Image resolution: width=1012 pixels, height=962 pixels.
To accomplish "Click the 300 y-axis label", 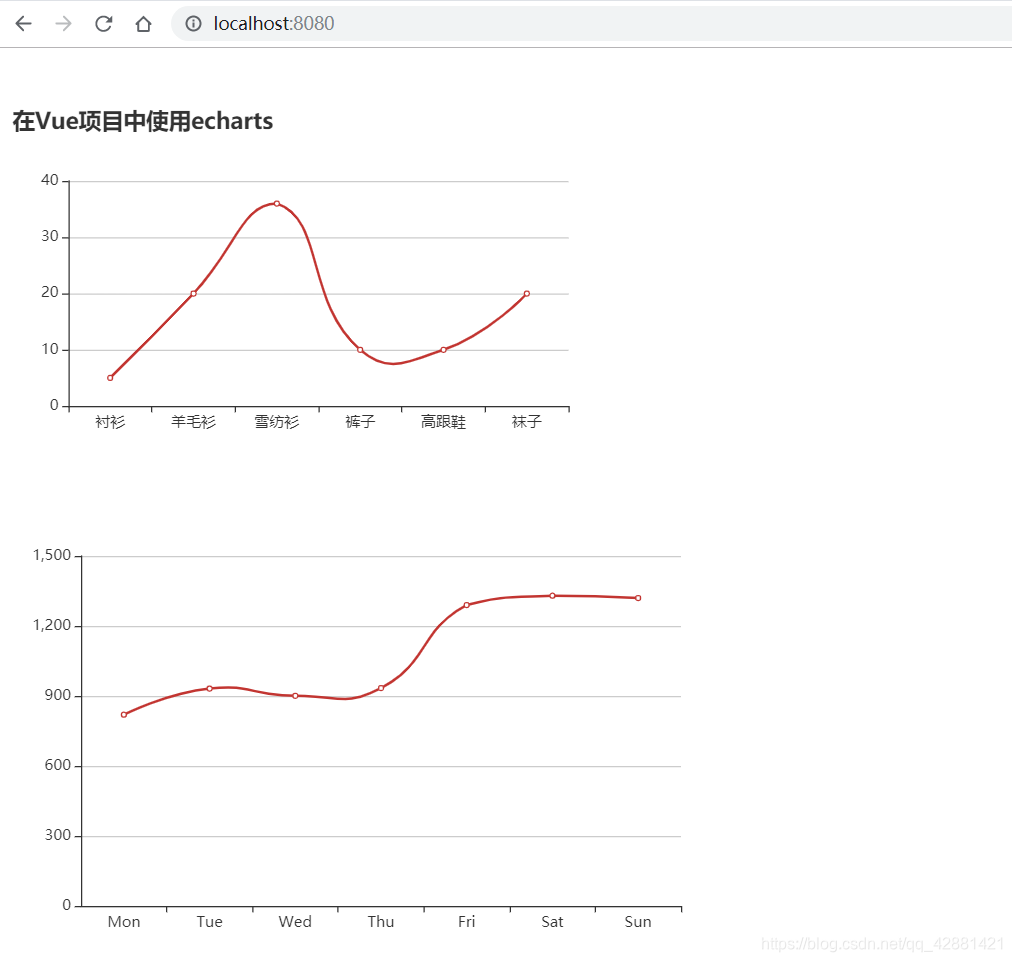I will point(58,835).
